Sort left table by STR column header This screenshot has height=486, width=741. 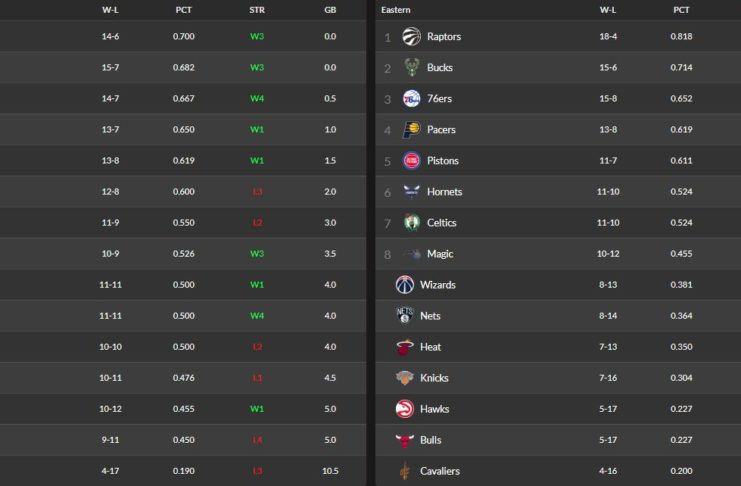pos(257,9)
